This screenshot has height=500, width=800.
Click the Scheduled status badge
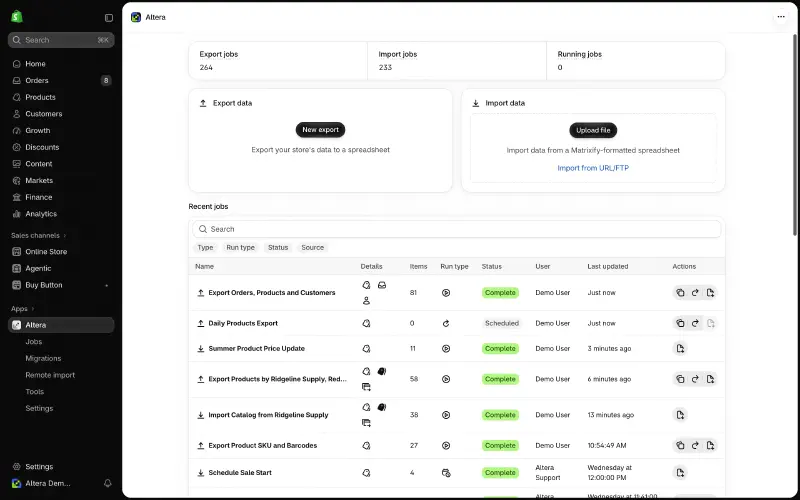[502, 323]
